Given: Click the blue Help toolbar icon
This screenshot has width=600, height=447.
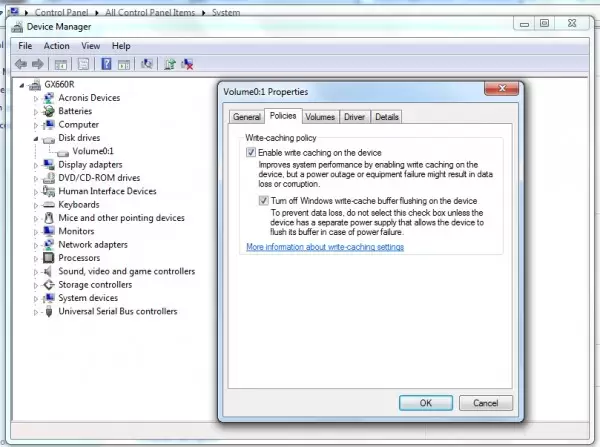Looking at the screenshot, I should (x=105, y=64).
